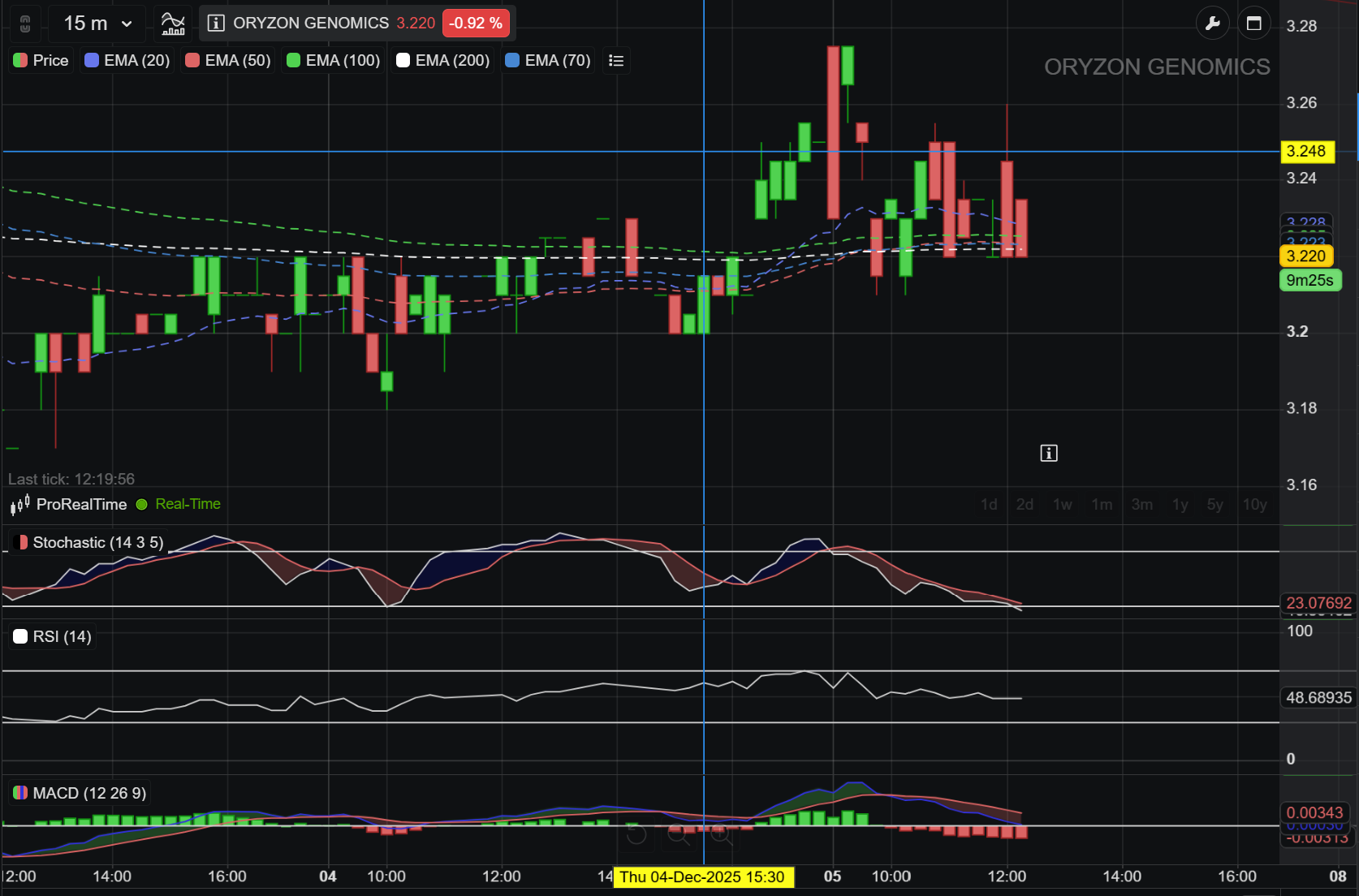Viewport: 1359px width, 896px height.
Task: Select the 1y time range
Action: [1180, 505]
